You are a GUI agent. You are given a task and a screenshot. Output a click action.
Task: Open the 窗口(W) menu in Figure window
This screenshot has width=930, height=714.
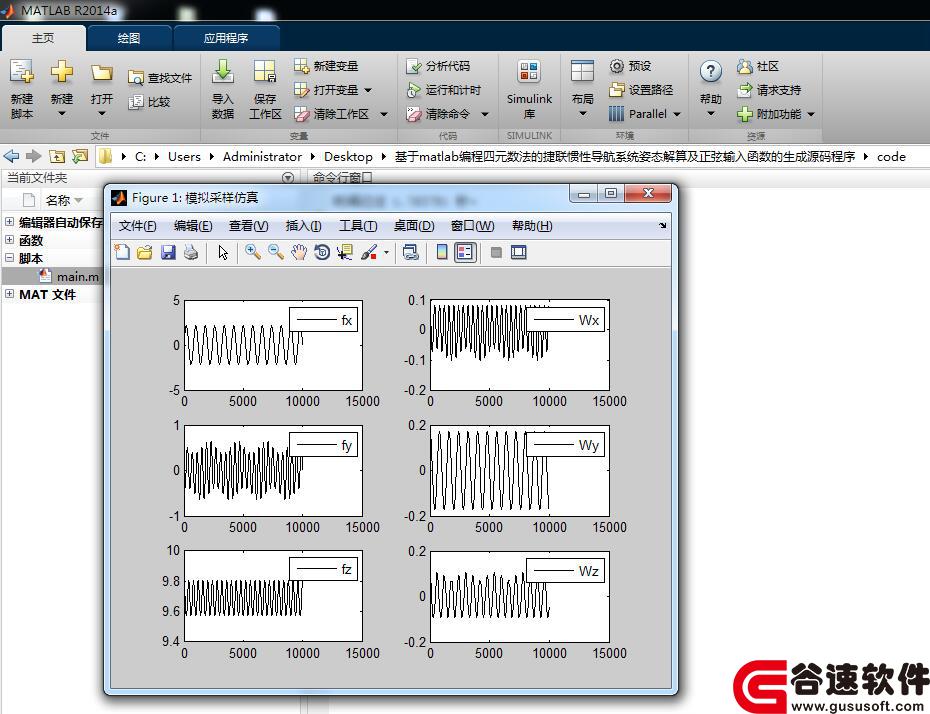472,226
